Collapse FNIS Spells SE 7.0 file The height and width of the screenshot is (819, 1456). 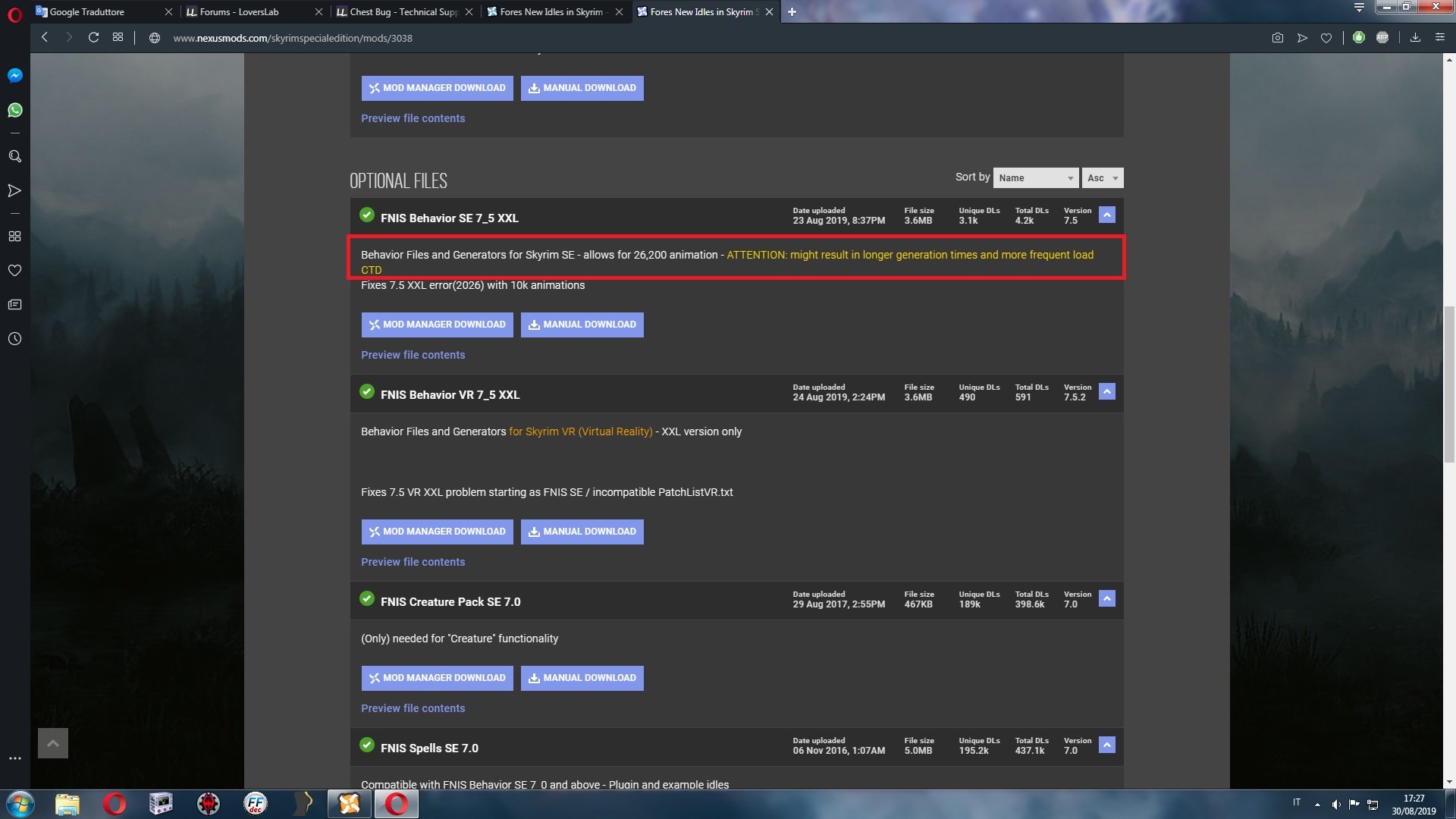[x=1107, y=745]
